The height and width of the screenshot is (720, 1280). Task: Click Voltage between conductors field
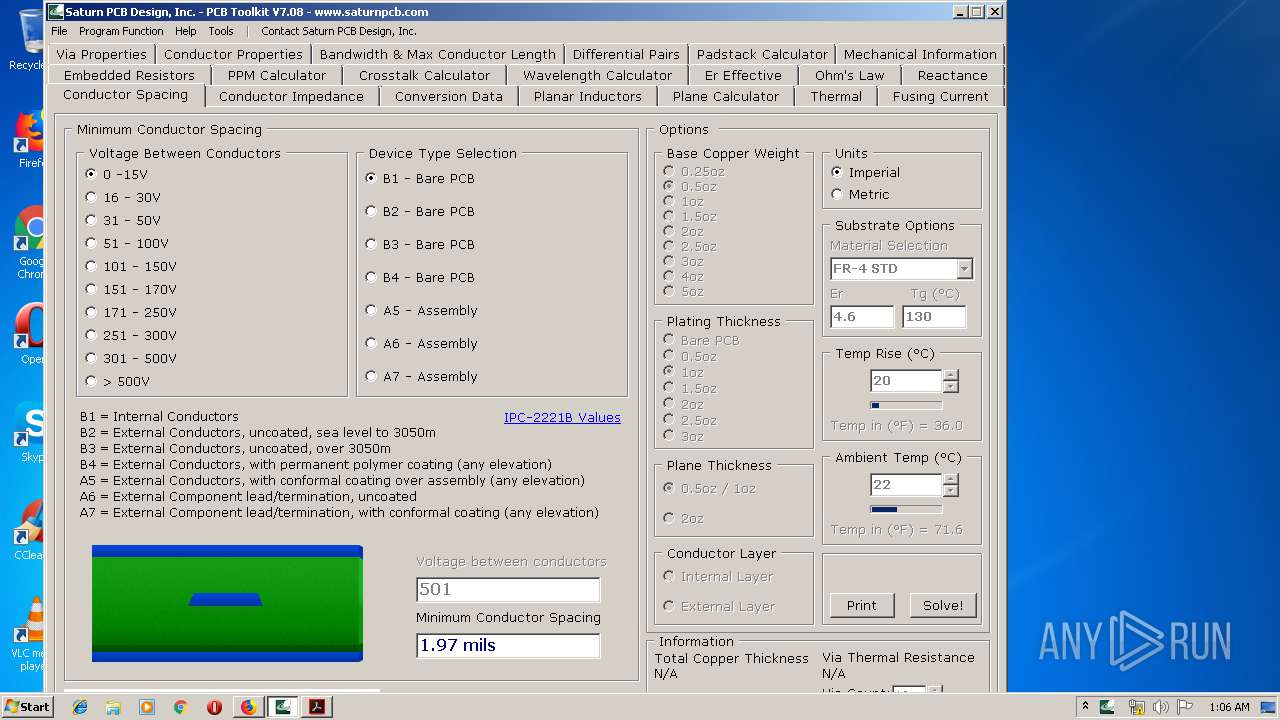[508, 590]
